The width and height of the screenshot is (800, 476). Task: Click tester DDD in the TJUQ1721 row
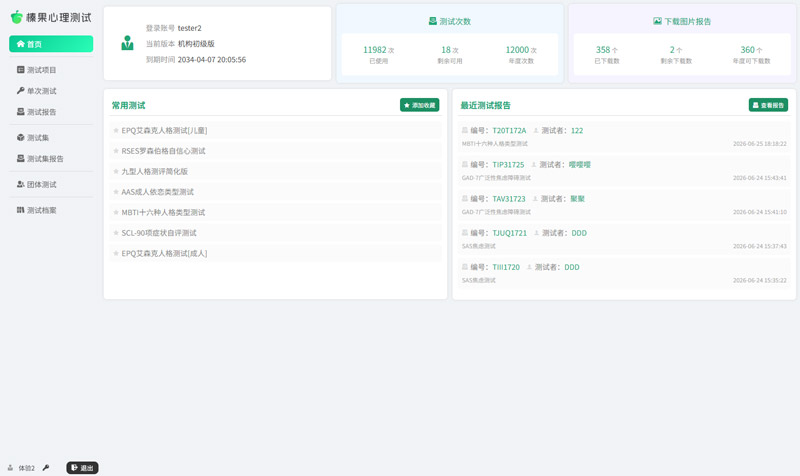click(579, 233)
